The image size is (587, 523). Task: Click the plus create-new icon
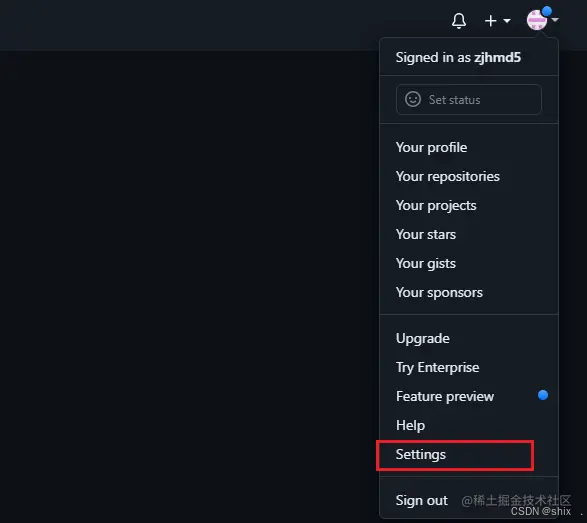pyautogui.click(x=490, y=21)
